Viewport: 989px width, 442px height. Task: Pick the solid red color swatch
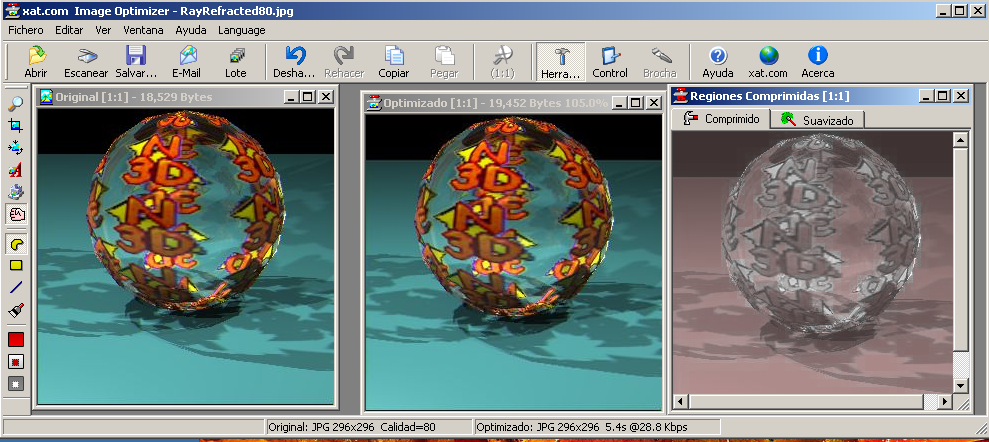pyautogui.click(x=16, y=340)
